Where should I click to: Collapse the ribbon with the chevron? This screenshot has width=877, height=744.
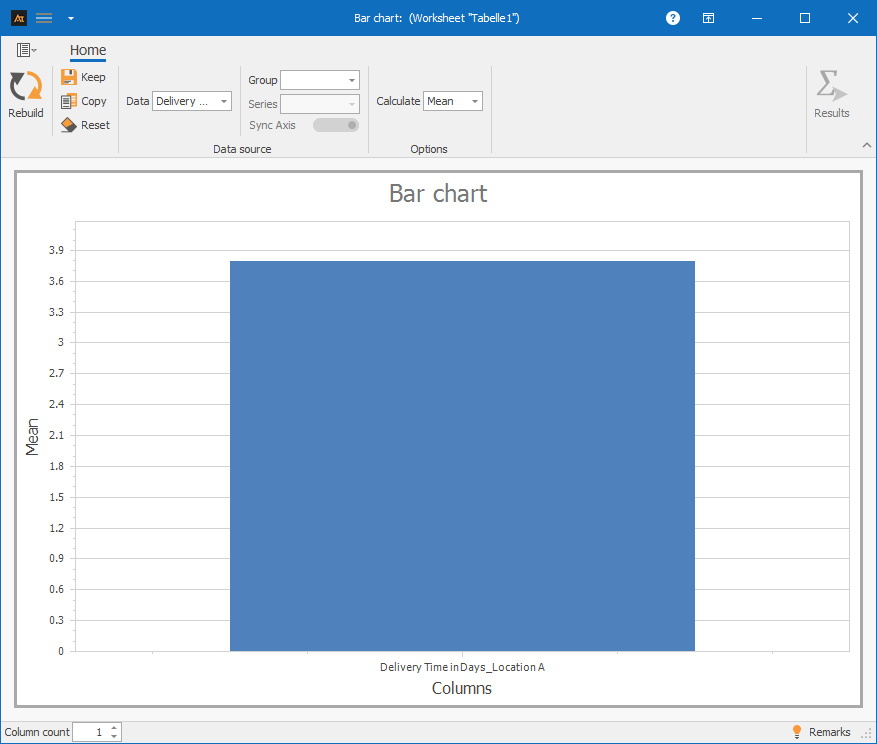point(866,146)
